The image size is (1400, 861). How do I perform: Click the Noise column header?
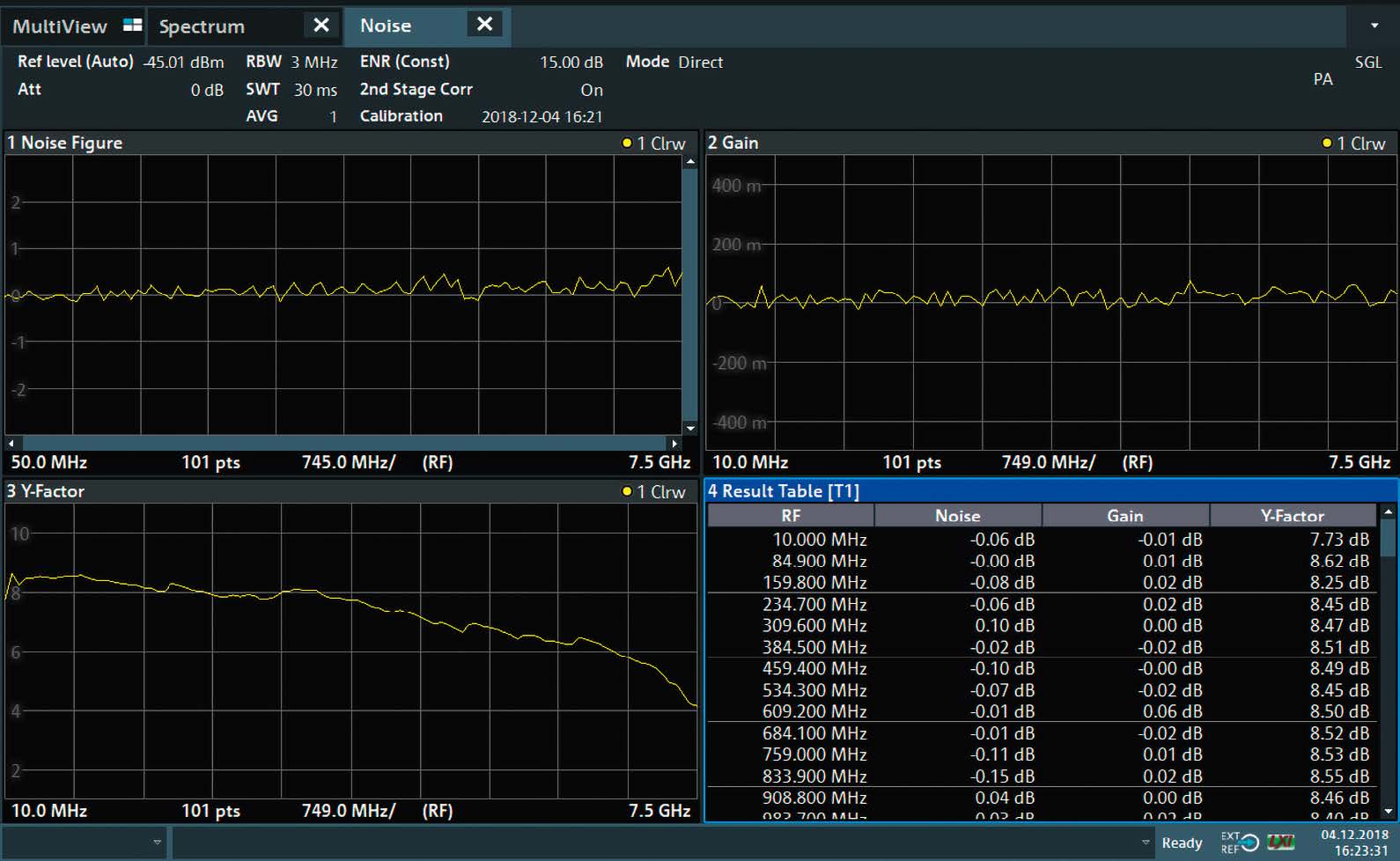(958, 516)
